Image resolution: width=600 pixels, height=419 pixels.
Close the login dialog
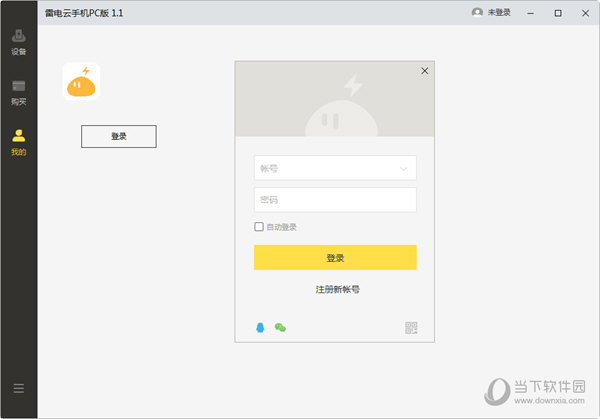click(424, 71)
